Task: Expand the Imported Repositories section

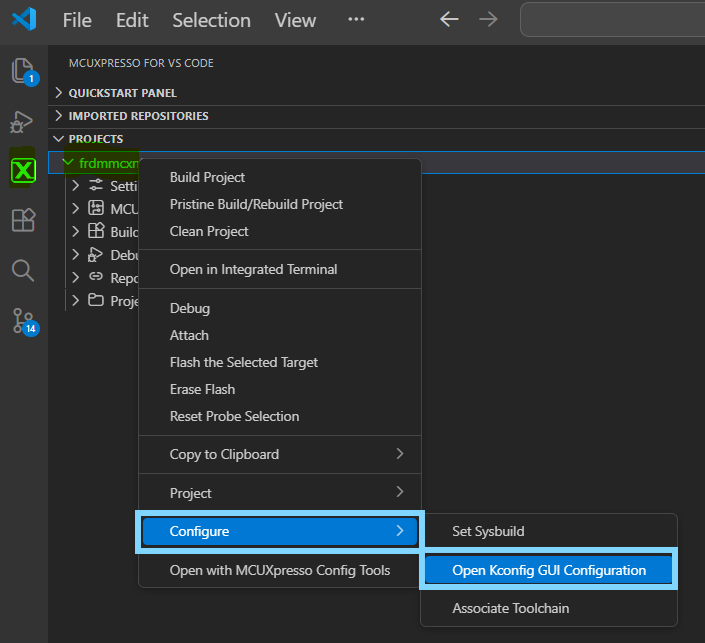Action: tap(138, 116)
